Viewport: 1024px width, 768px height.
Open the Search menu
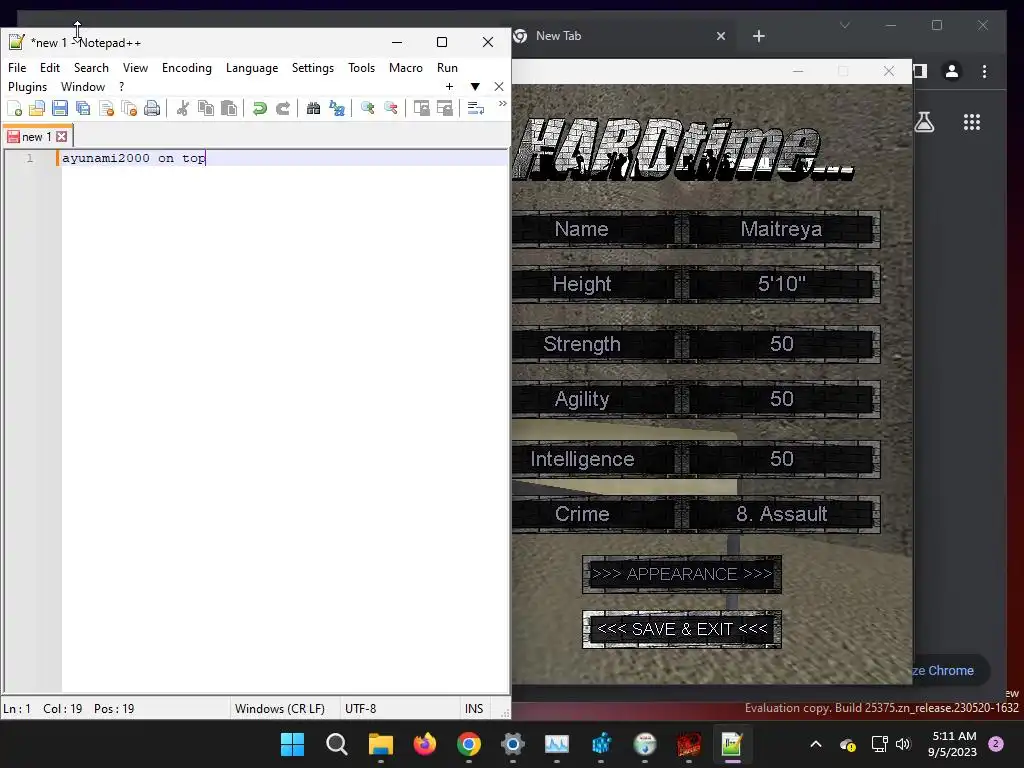pyautogui.click(x=91, y=68)
